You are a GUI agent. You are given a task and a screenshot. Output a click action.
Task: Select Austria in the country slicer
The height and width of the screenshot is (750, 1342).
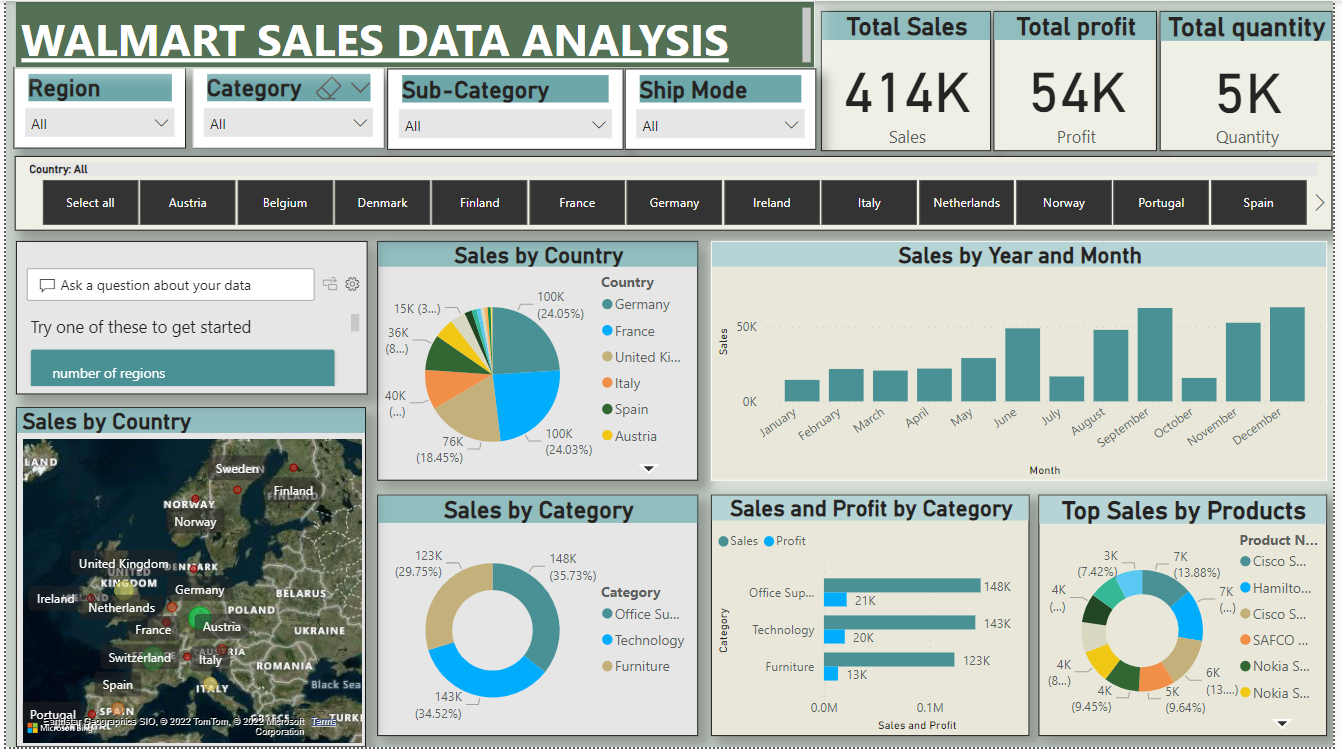point(187,202)
